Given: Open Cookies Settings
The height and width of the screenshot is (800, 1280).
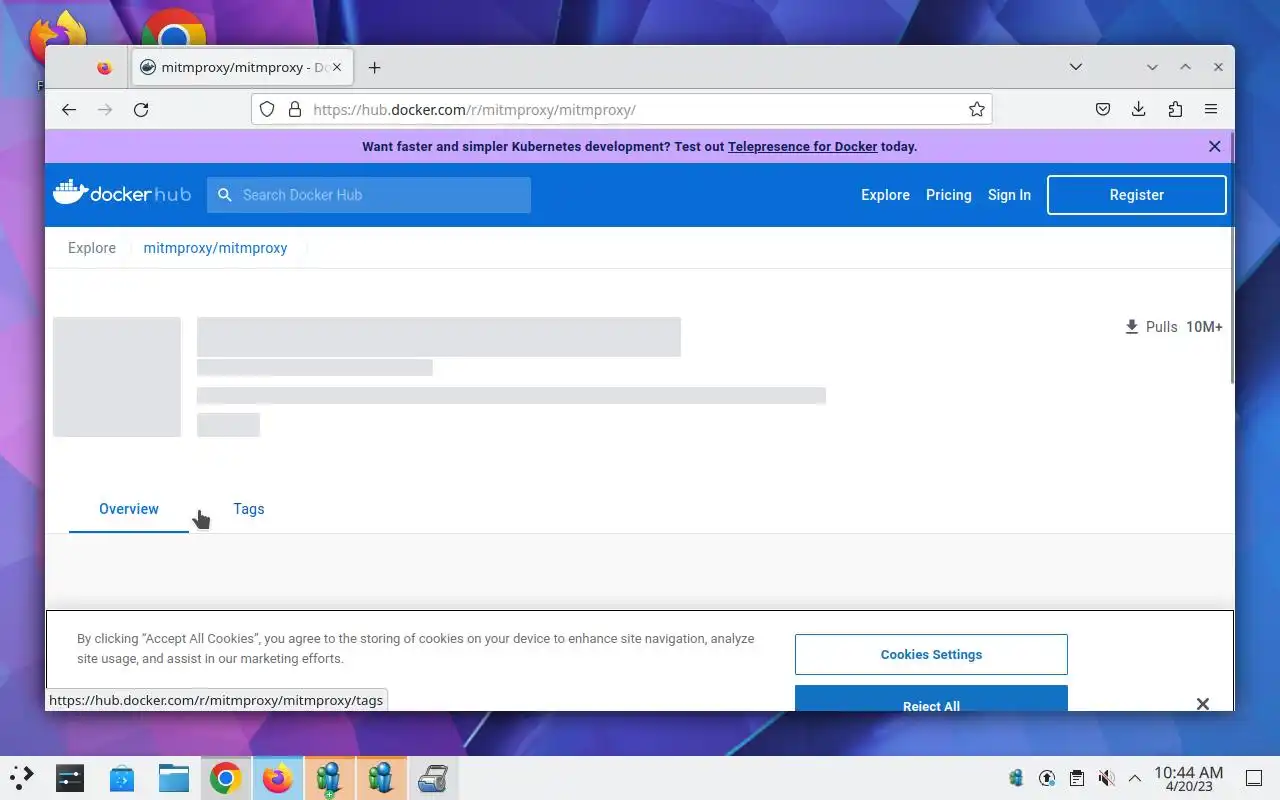Looking at the screenshot, I should (x=931, y=654).
